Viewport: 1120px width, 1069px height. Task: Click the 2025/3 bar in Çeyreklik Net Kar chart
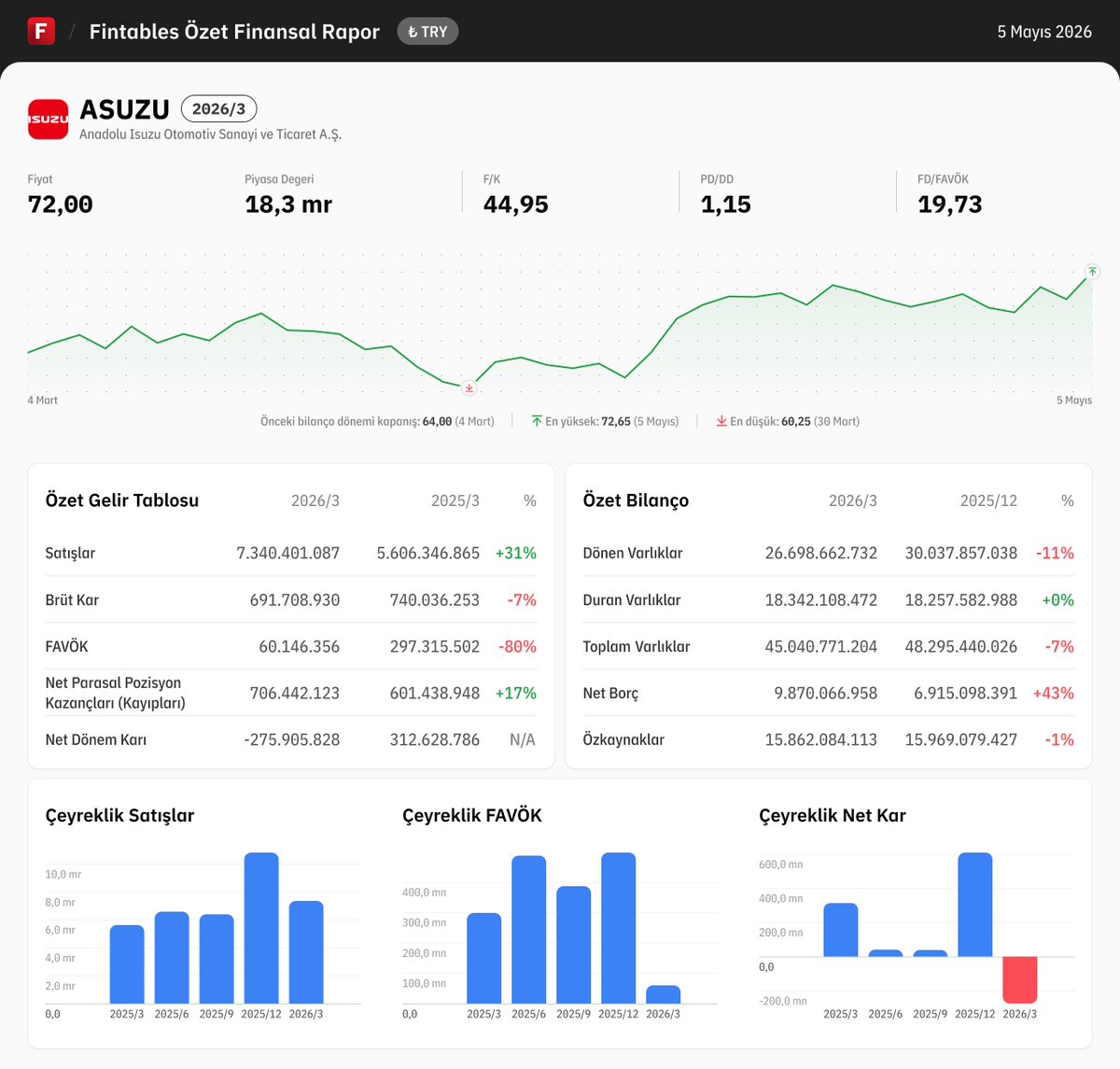click(841, 930)
